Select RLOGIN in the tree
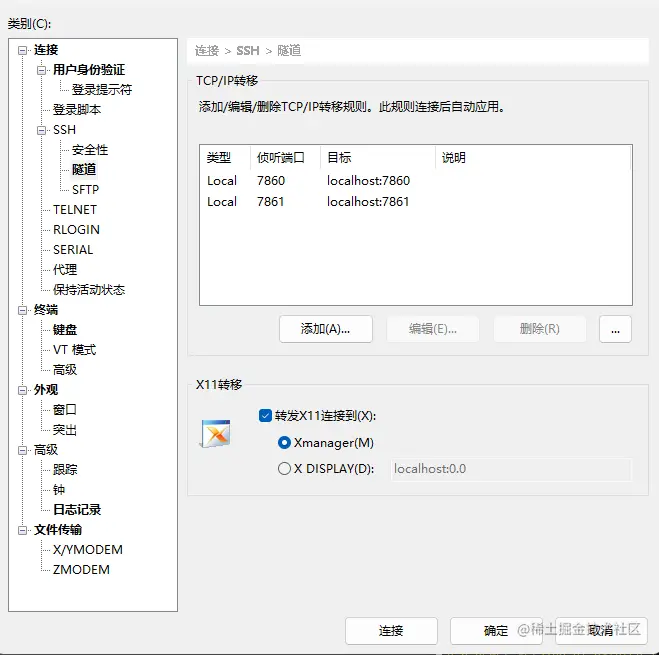 [76, 230]
